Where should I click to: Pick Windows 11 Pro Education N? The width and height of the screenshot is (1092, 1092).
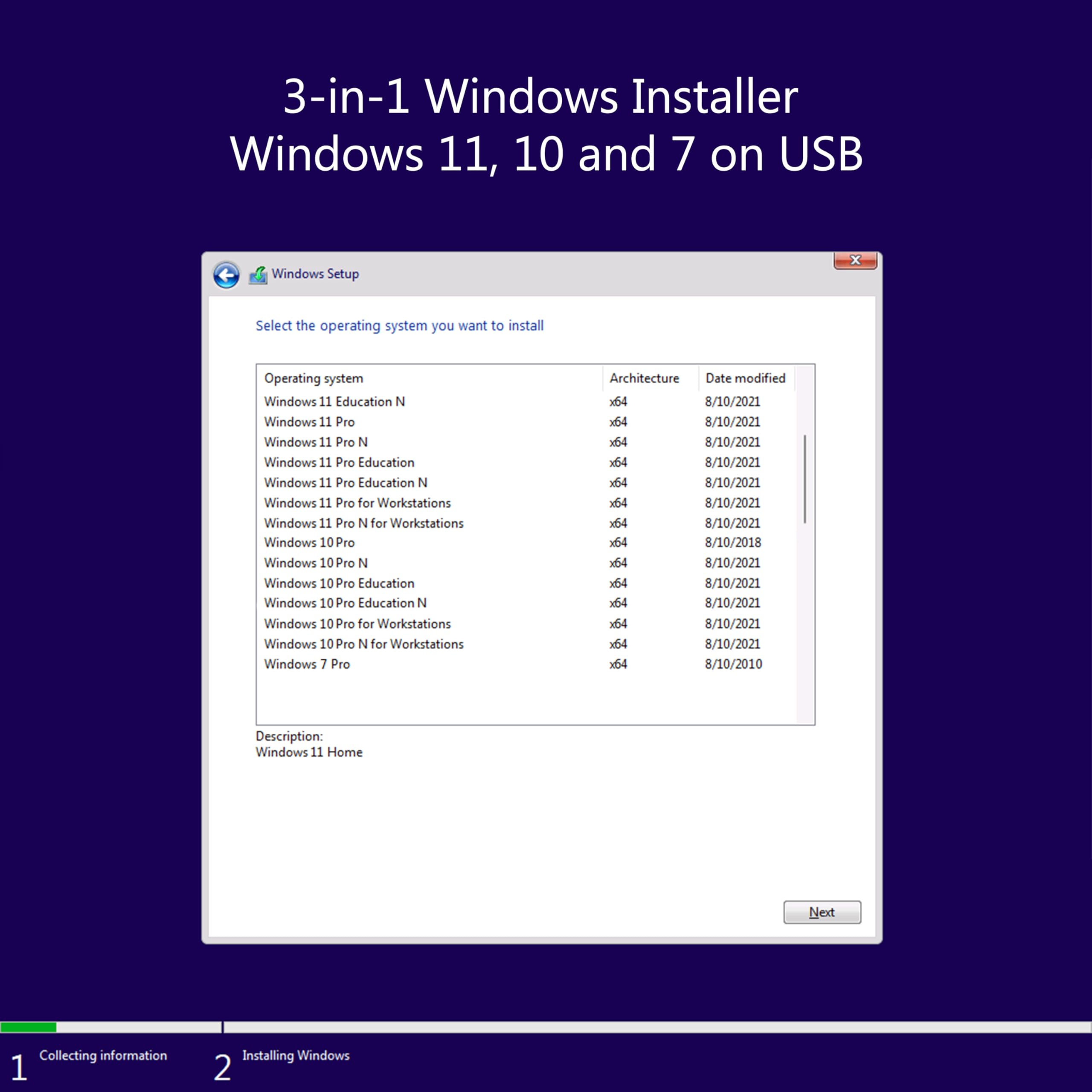click(346, 483)
